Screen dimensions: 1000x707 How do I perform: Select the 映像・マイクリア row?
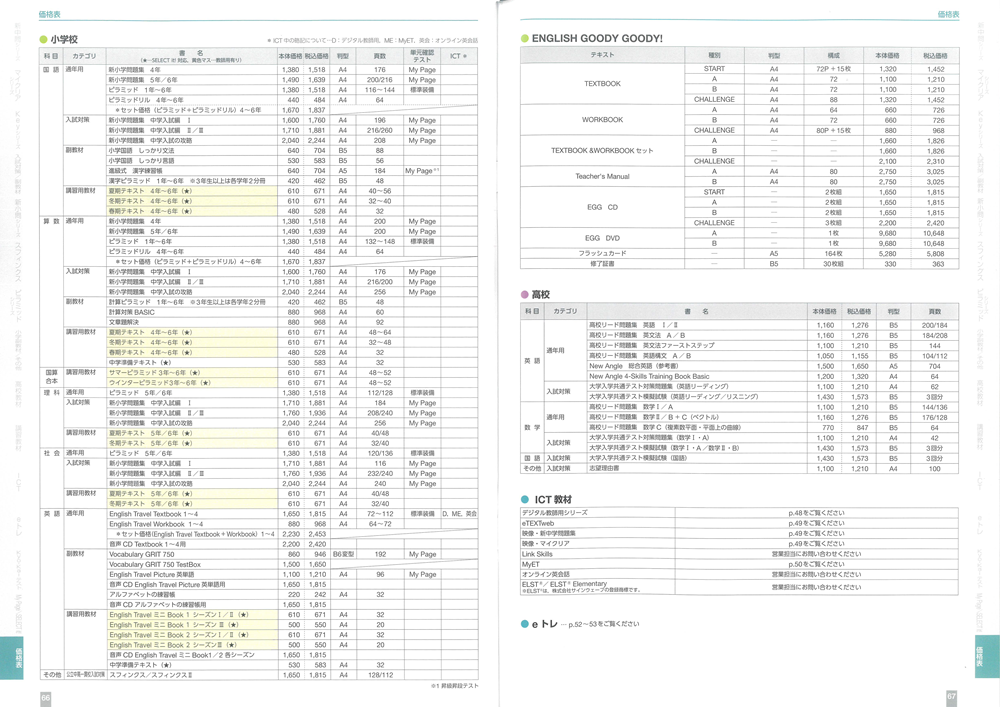739,544
